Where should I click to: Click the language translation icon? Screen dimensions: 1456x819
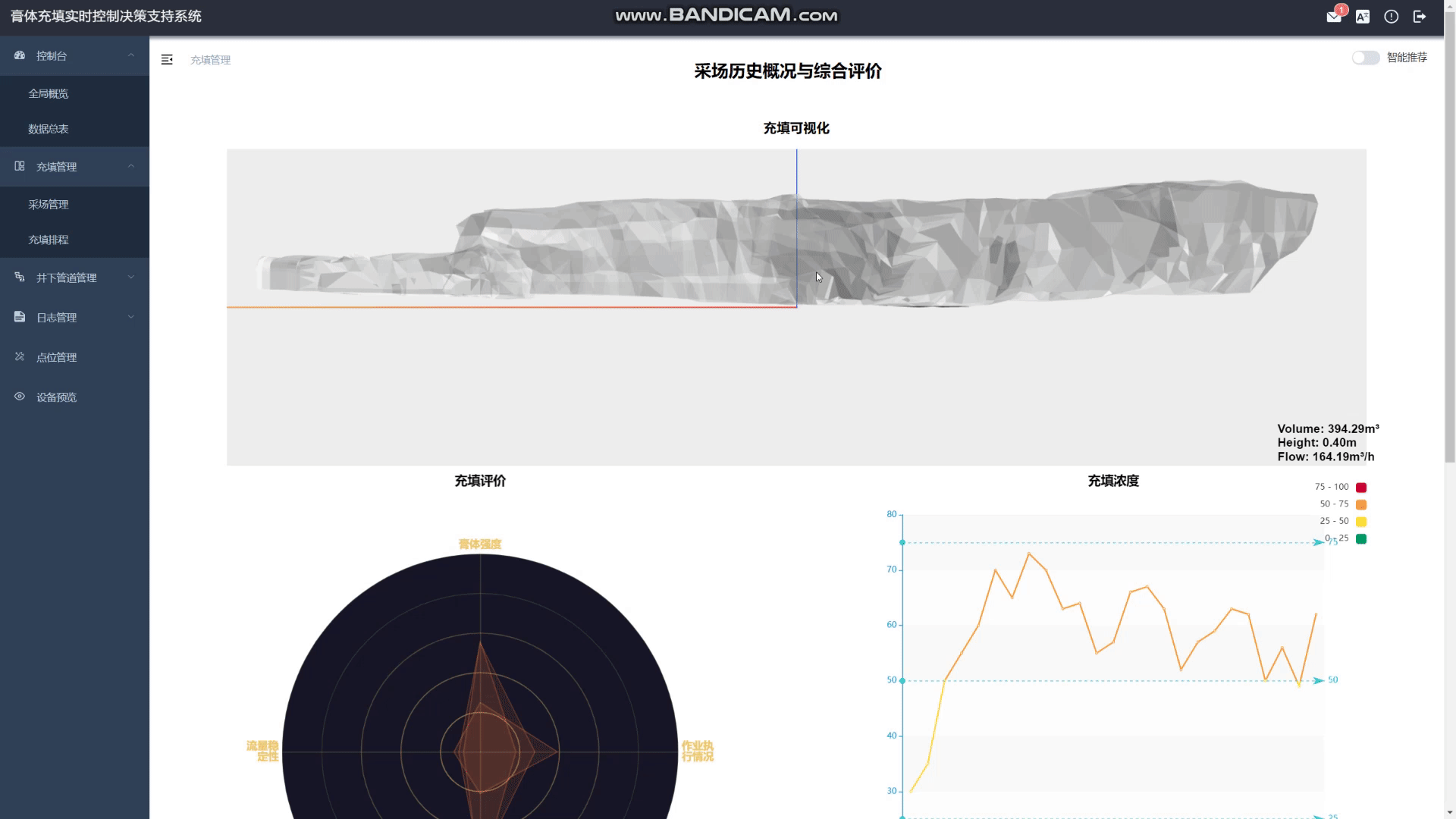click(1363, 17)
